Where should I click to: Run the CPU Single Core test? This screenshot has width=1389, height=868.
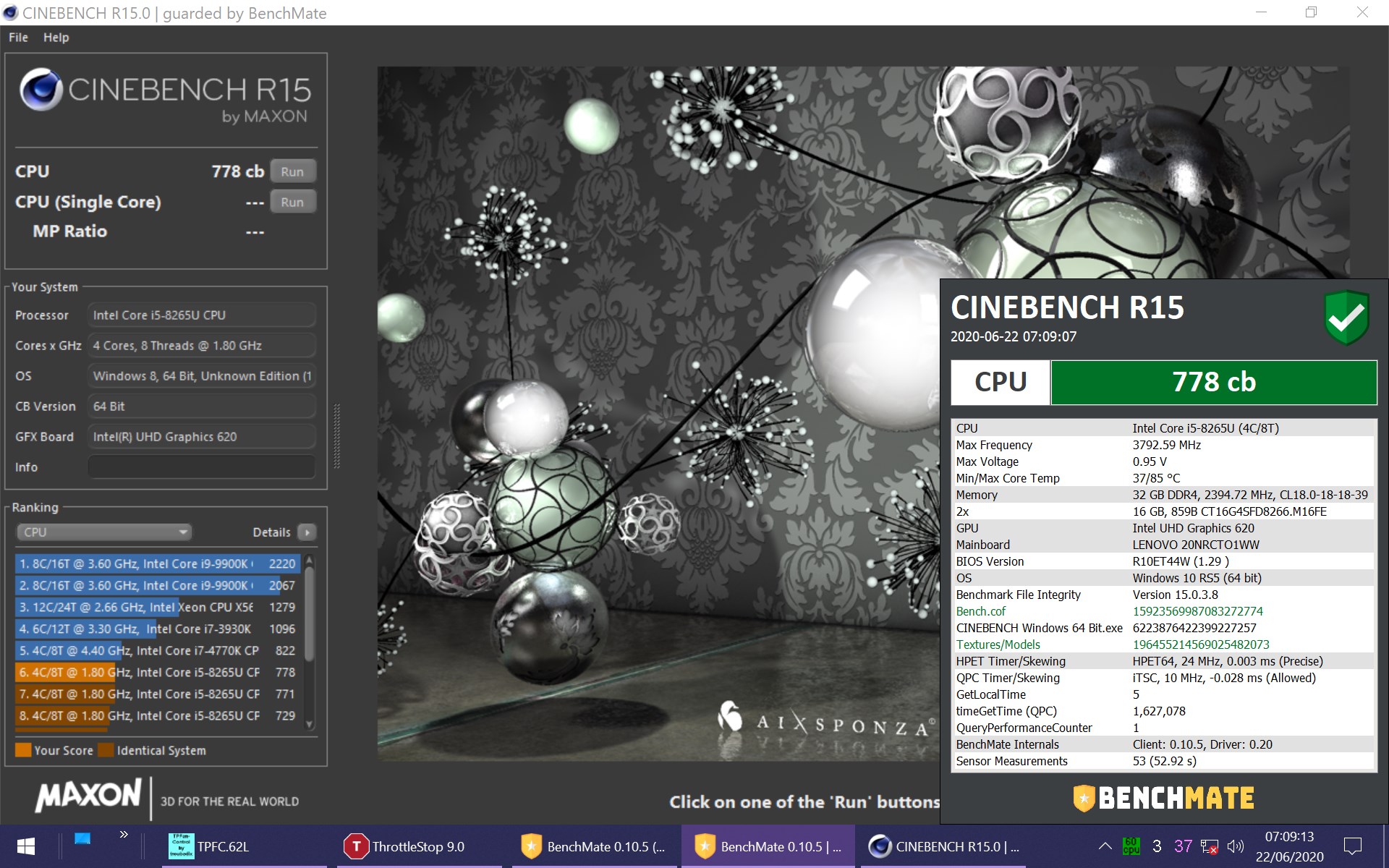[292, 202]
